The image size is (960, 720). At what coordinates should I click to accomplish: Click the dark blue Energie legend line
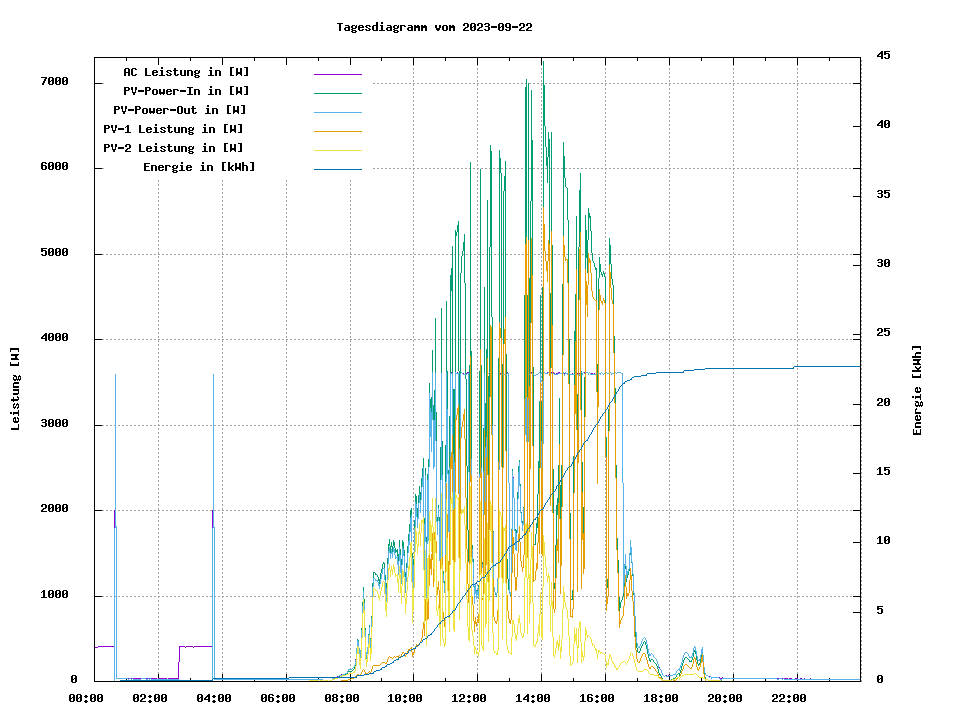(x=337, y=169)
